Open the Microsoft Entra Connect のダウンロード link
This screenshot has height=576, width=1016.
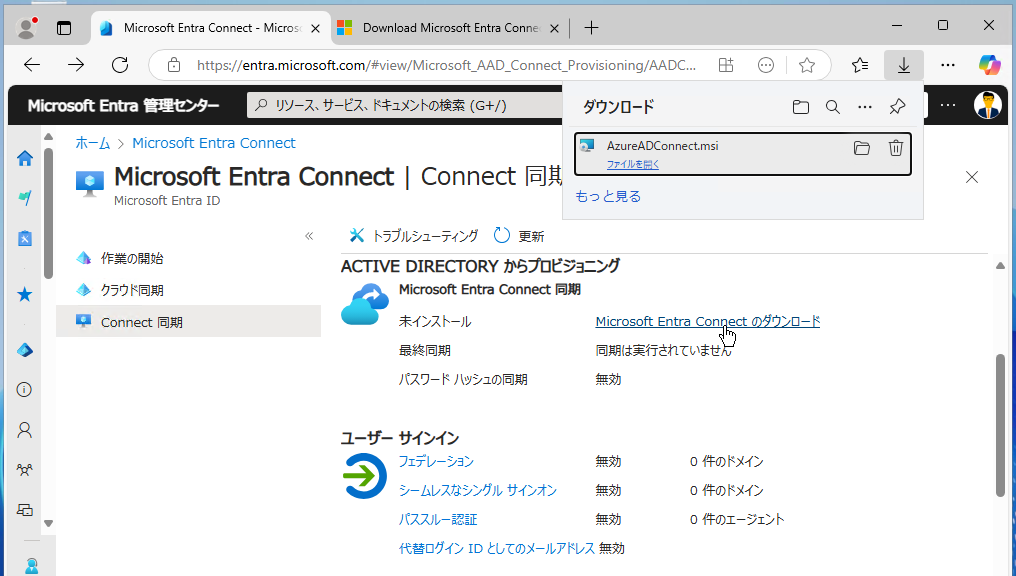[x=707, y=321]
